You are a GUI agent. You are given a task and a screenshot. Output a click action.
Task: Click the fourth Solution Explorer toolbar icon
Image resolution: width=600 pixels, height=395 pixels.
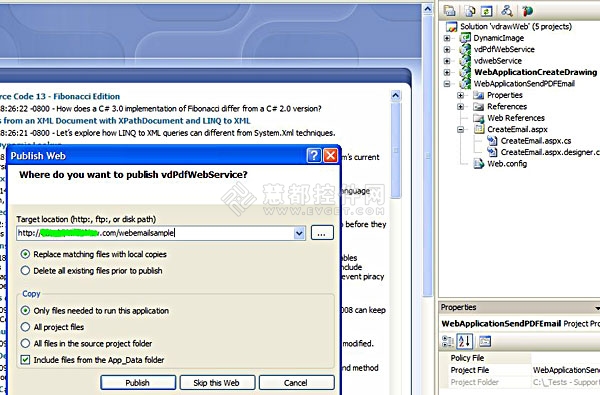click(x=507, y=11)
